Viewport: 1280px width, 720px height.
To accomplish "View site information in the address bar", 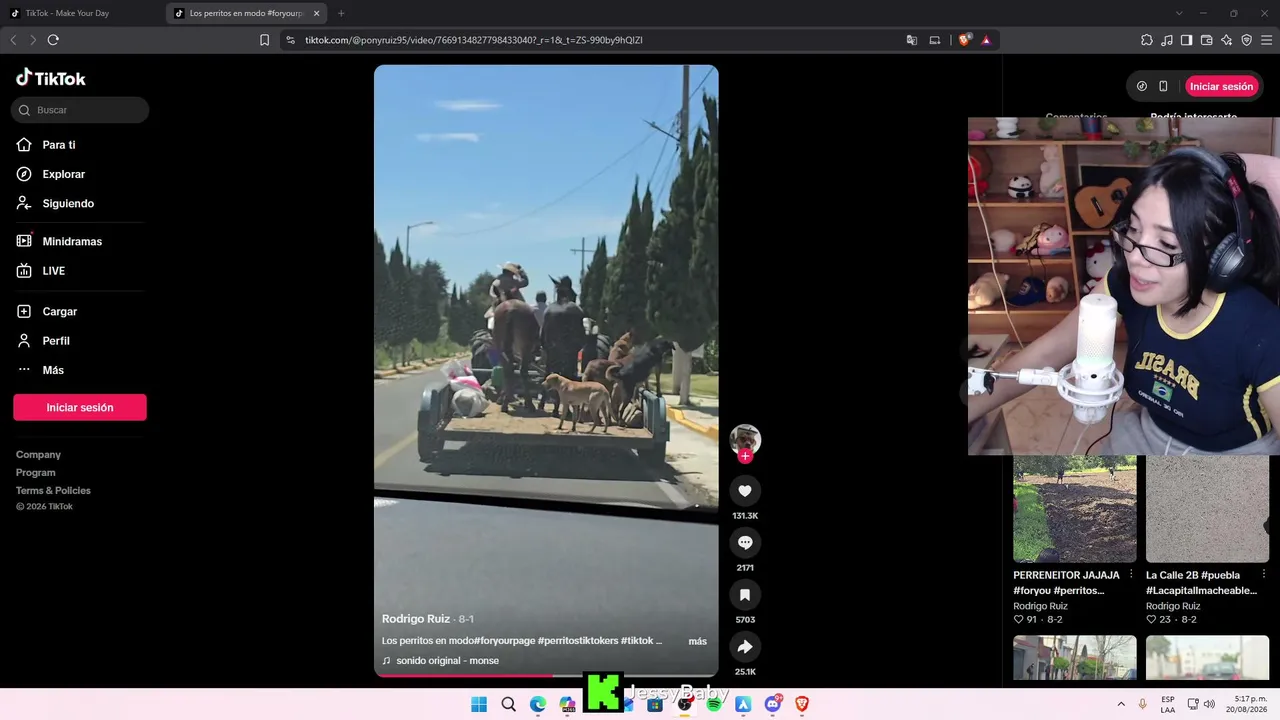I will [x=290, y=40].
